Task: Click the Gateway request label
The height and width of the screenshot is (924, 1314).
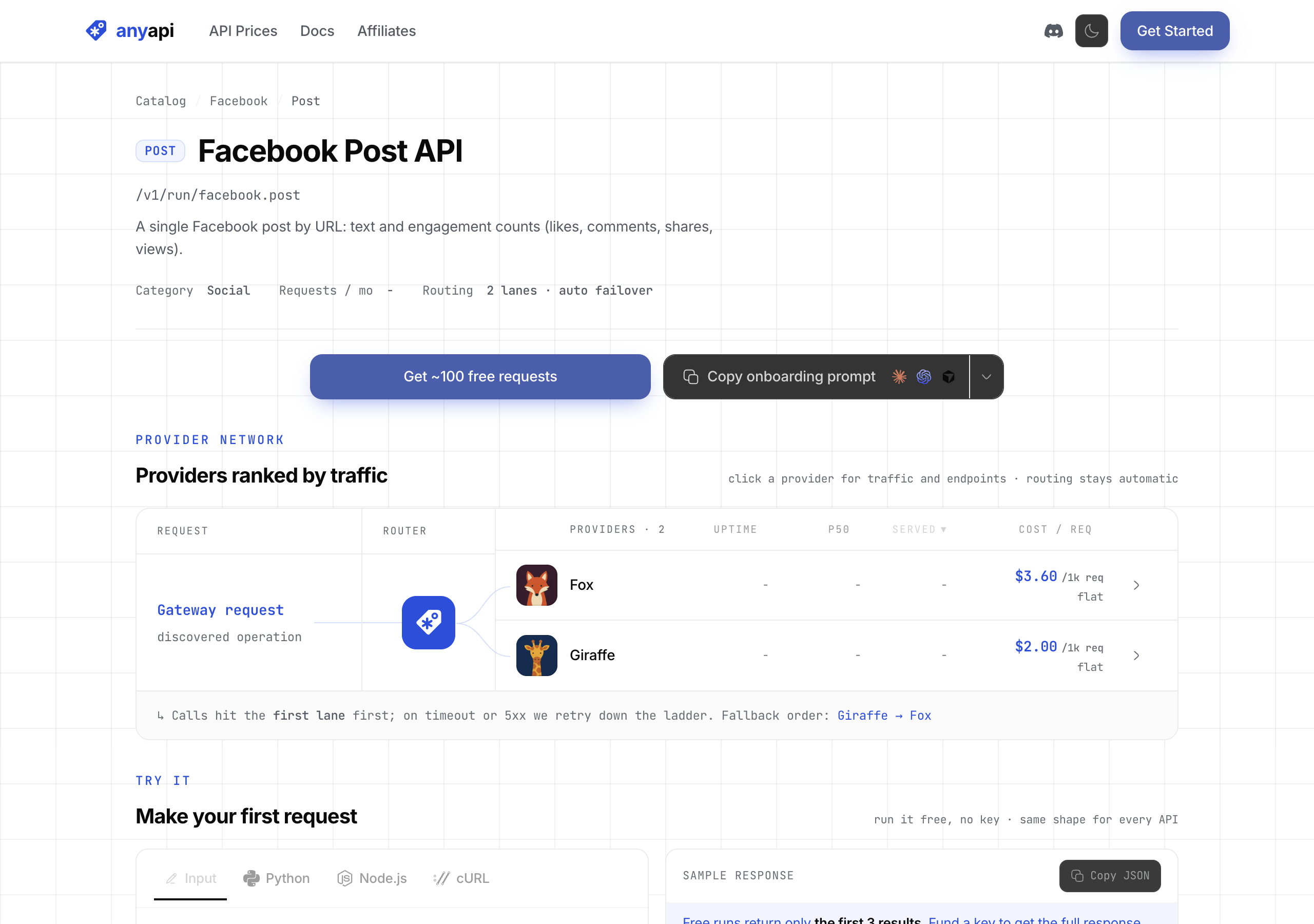Action: click(x=220, y=610)
